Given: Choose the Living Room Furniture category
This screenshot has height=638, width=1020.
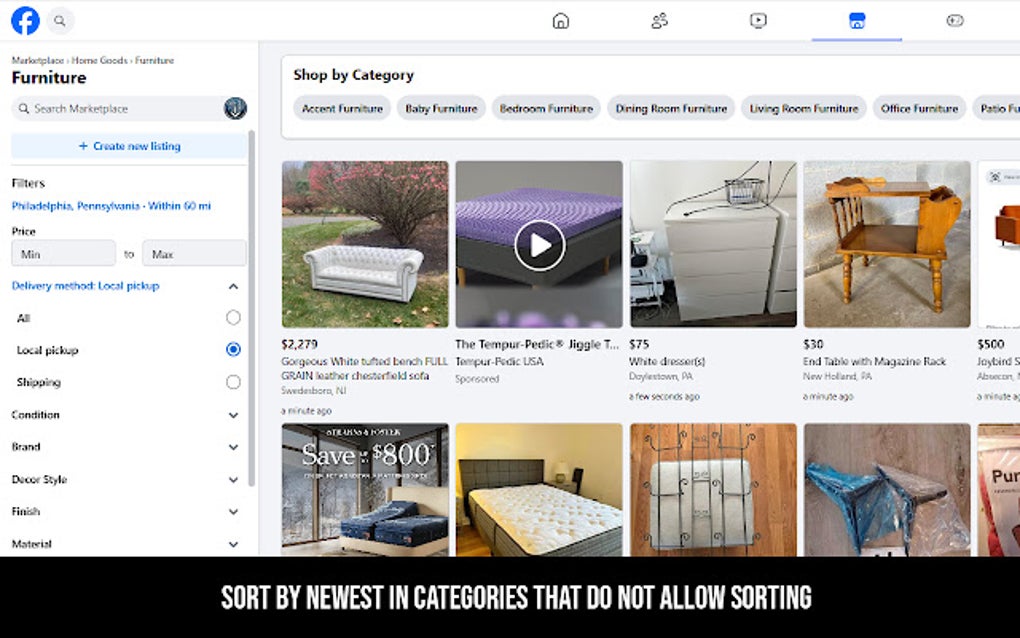Looking at the screenshot, I should click(x=804, y=109).
